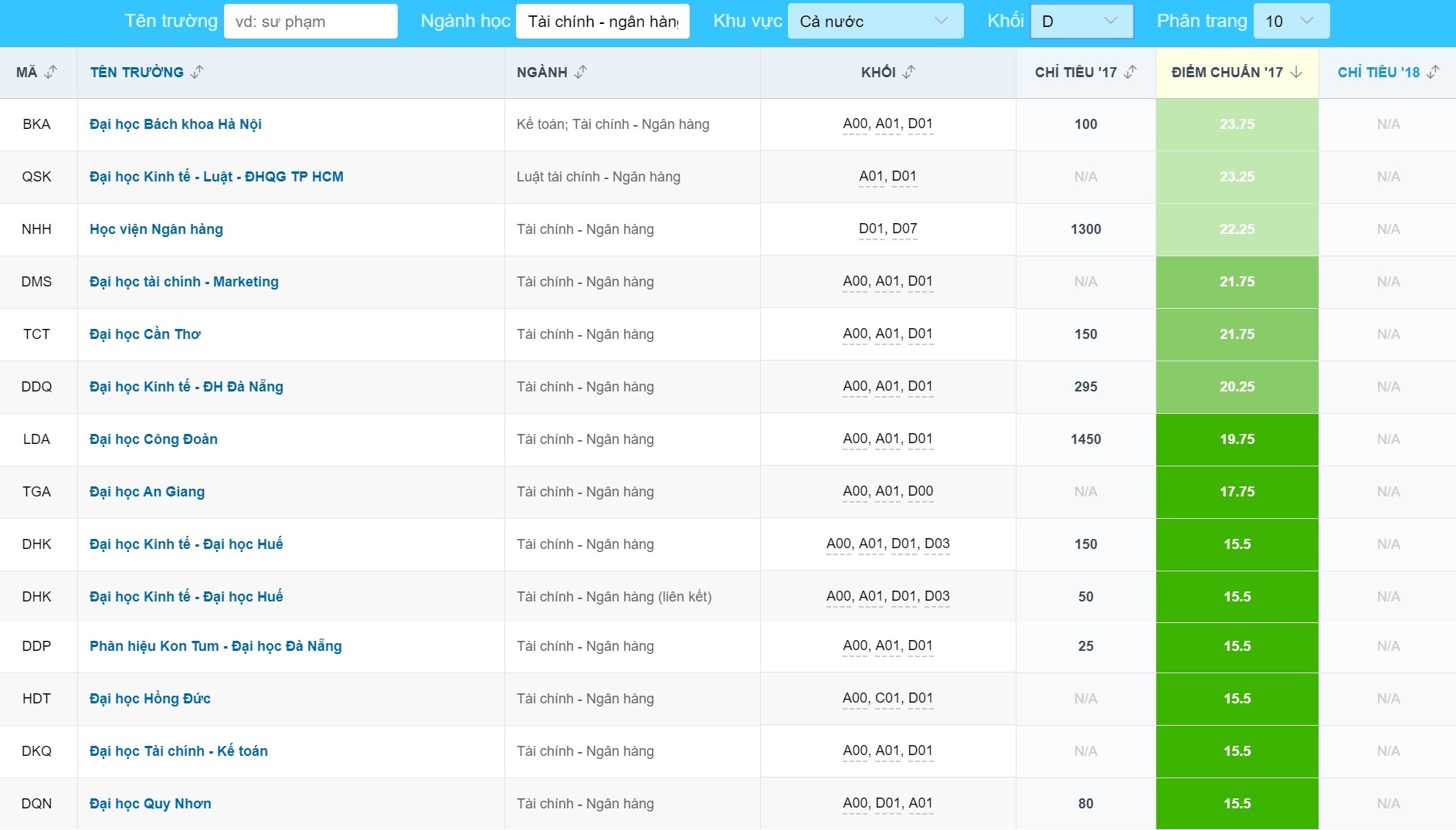Open Đại học Bách khoa Hà Nội link
The height and width of the screenshot is (830, 1456).
(175, 124)
